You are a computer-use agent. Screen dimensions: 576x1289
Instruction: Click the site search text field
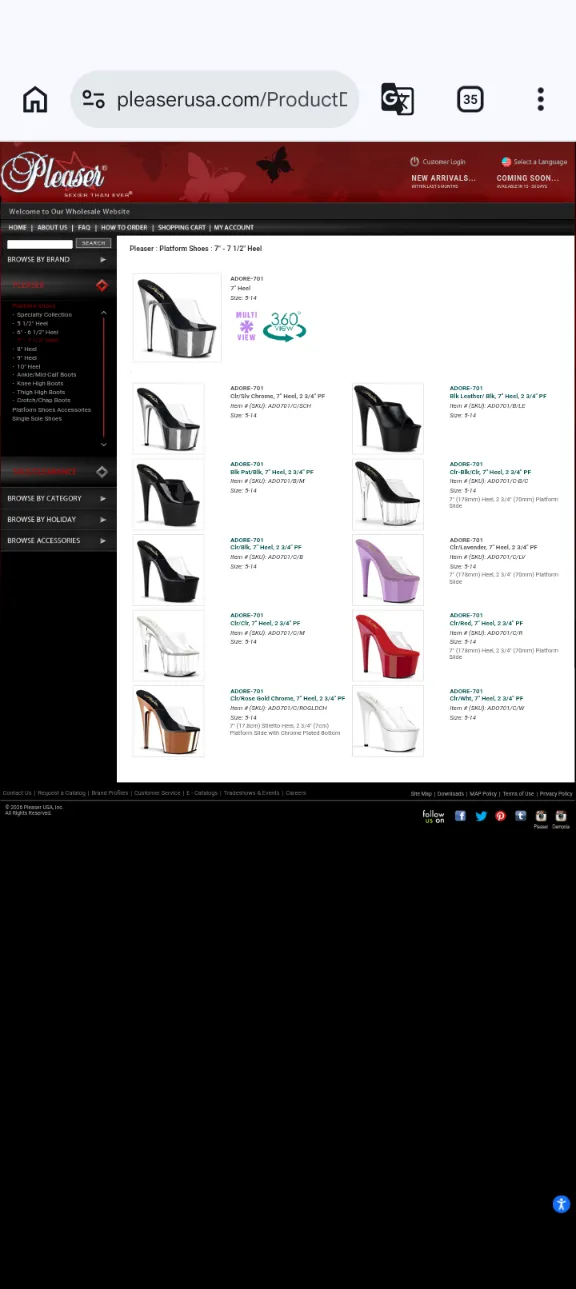[40, 243]
